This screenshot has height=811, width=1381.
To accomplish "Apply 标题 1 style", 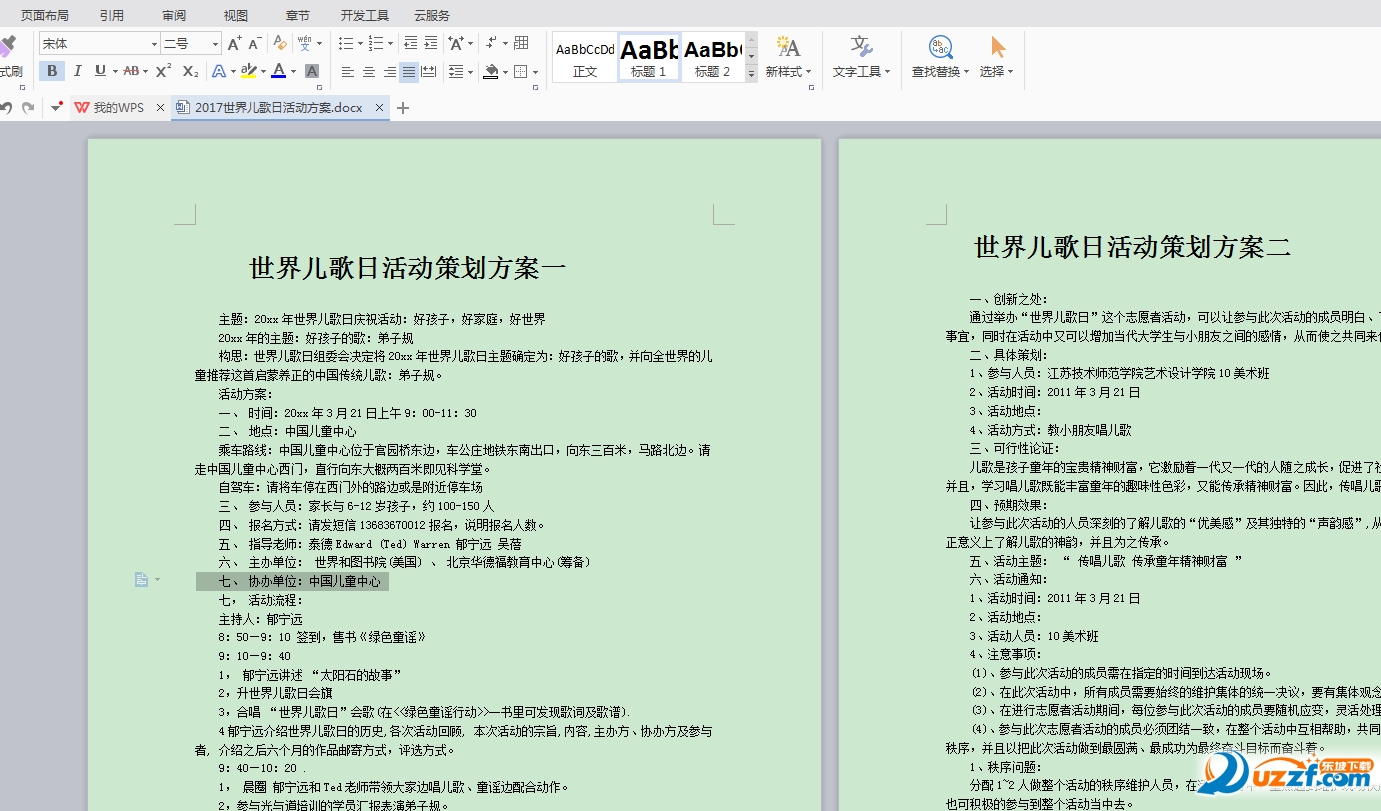I will click(649, 57).
